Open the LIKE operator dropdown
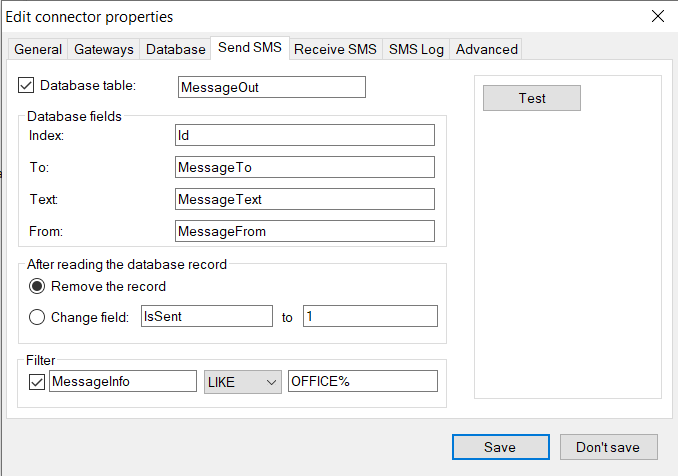The height and width of the screenshot is (476, 678). coord(243,382)
